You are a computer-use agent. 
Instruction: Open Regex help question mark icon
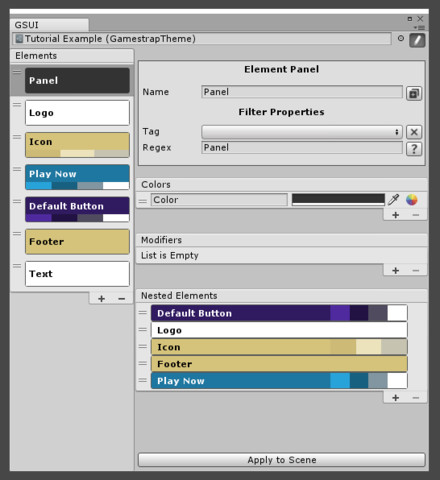(x=414, y=148)
